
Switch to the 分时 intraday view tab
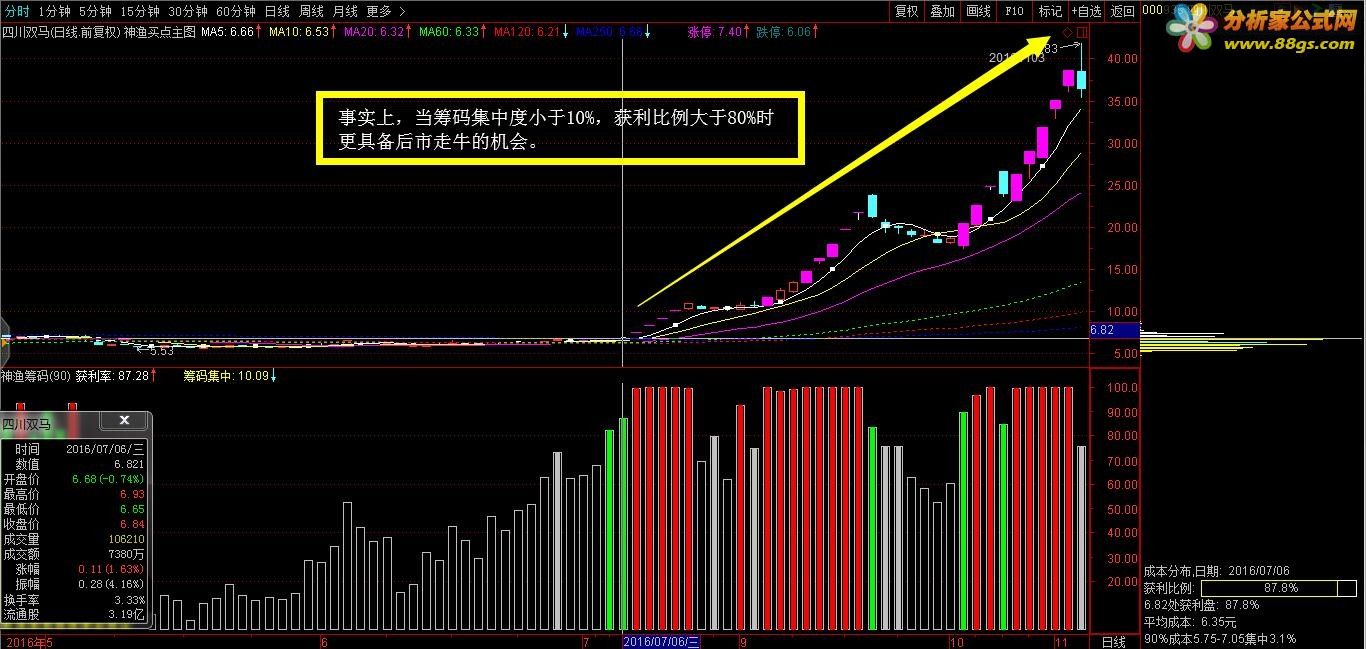pos(16,11)
